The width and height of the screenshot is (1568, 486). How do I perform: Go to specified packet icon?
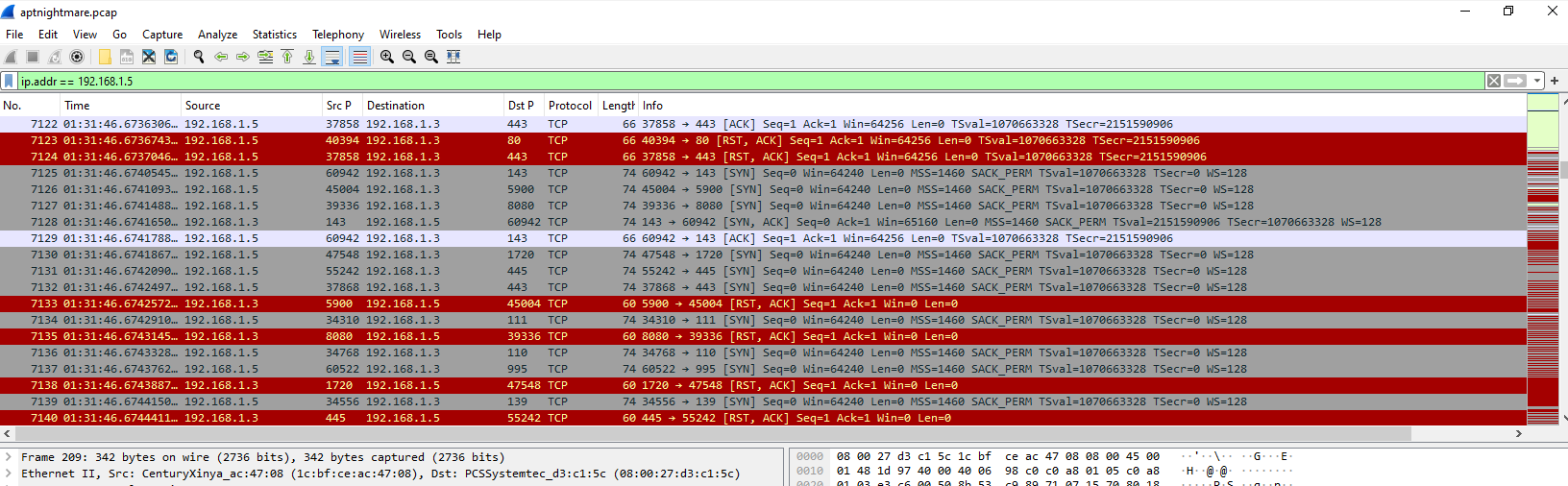[265, 57]
